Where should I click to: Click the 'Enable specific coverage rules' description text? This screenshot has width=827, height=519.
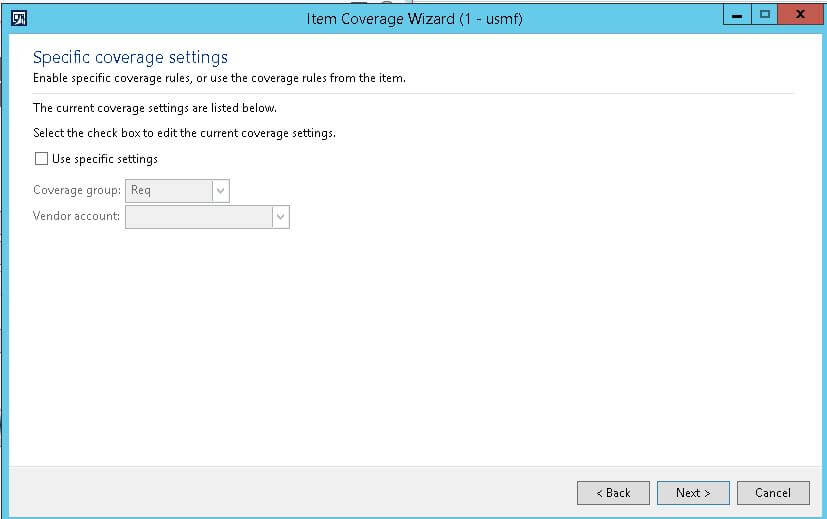coord(219,79)
